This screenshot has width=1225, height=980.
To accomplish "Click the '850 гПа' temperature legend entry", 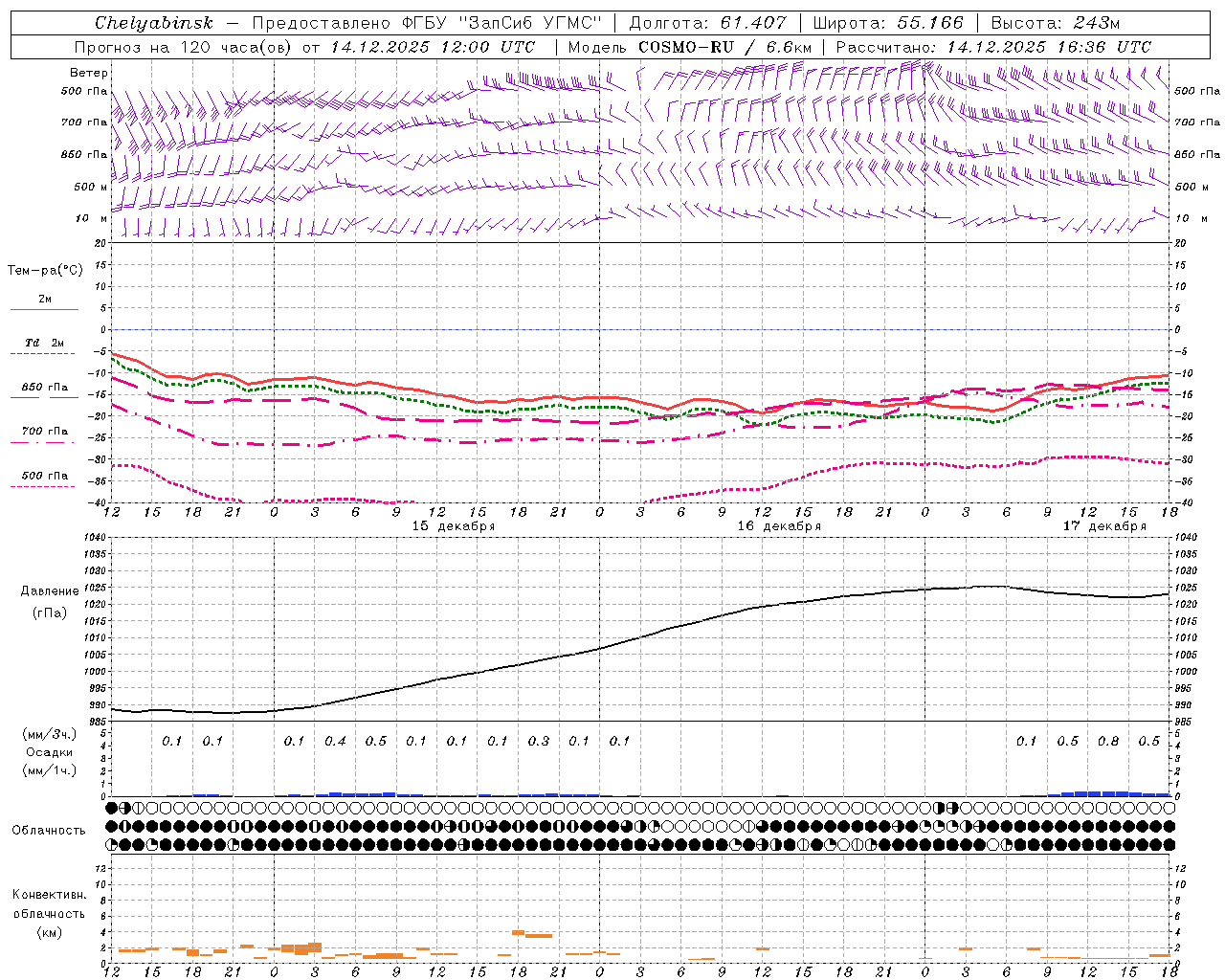I will (x=45, y=388).
